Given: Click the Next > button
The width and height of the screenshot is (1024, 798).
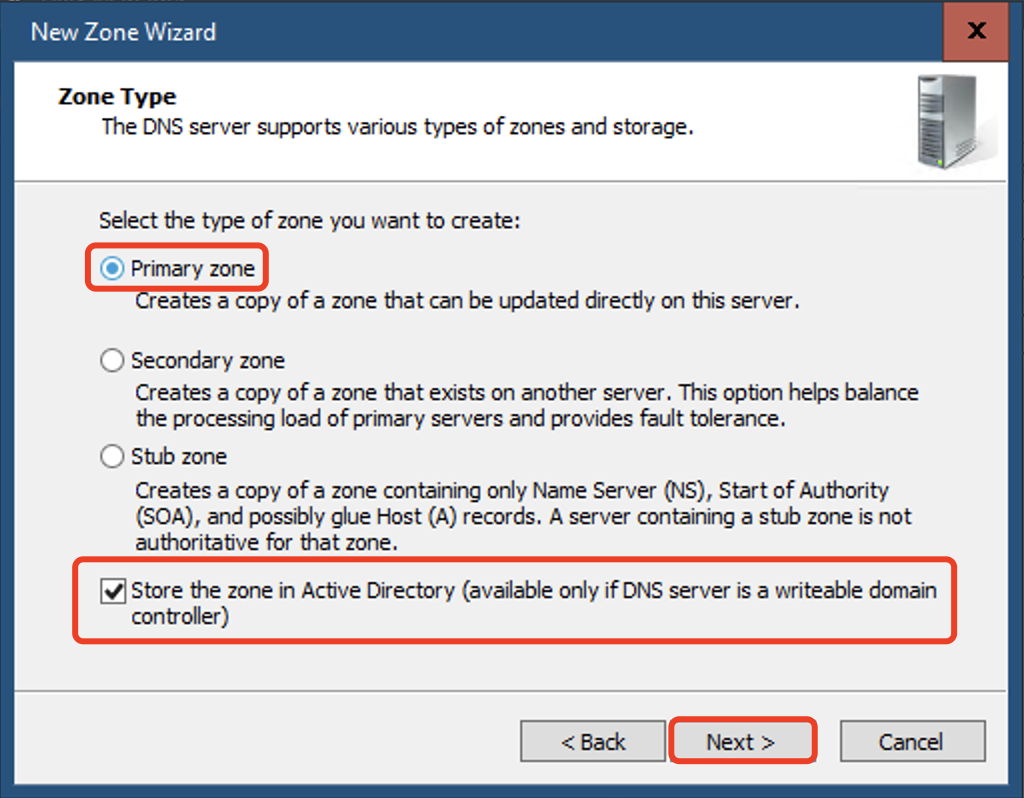Looking at the screenshot, I should pos(741,742).
